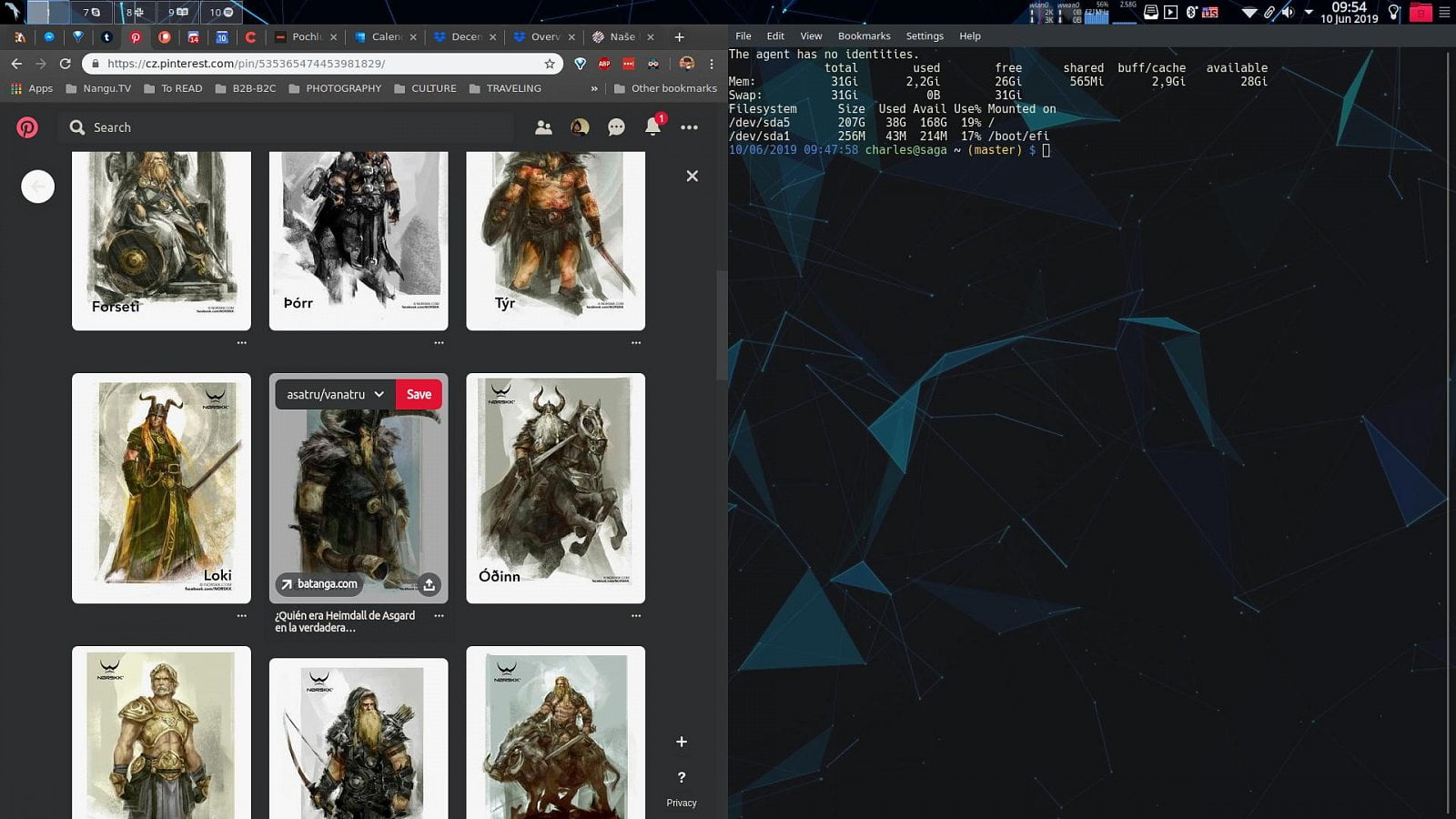Open Pinterest messages chat bubble icon
Viewport: 1456px width, 819px height.
pyautogui.click(x=616, y=127)
